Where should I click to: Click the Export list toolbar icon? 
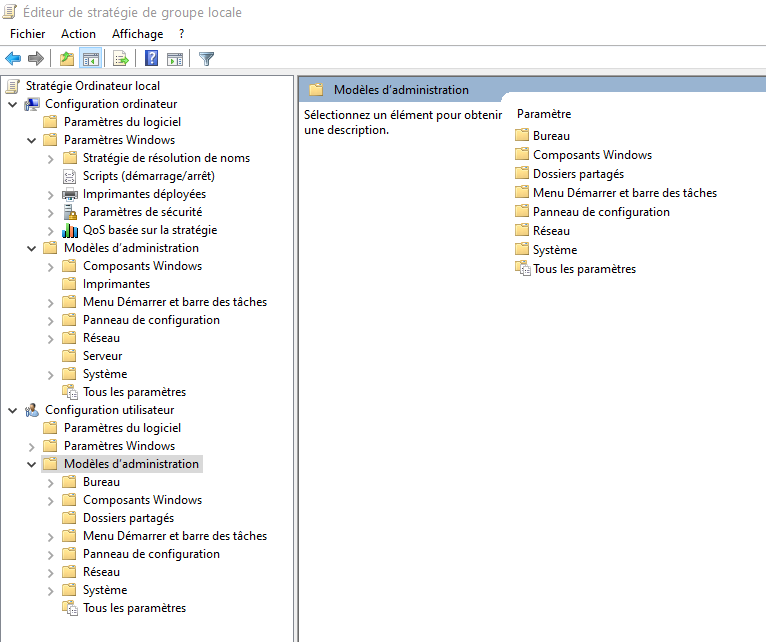click(x=121, y=59)
